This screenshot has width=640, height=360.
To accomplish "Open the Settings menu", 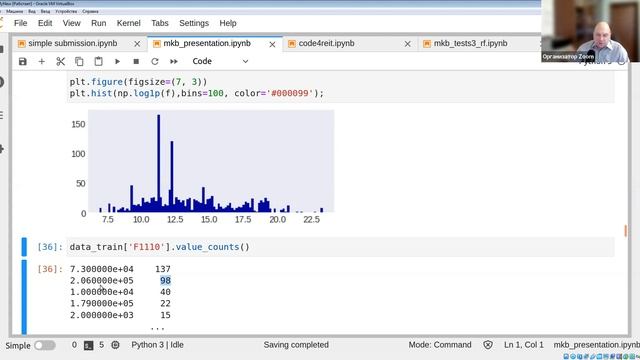I will tap(194, 23).
